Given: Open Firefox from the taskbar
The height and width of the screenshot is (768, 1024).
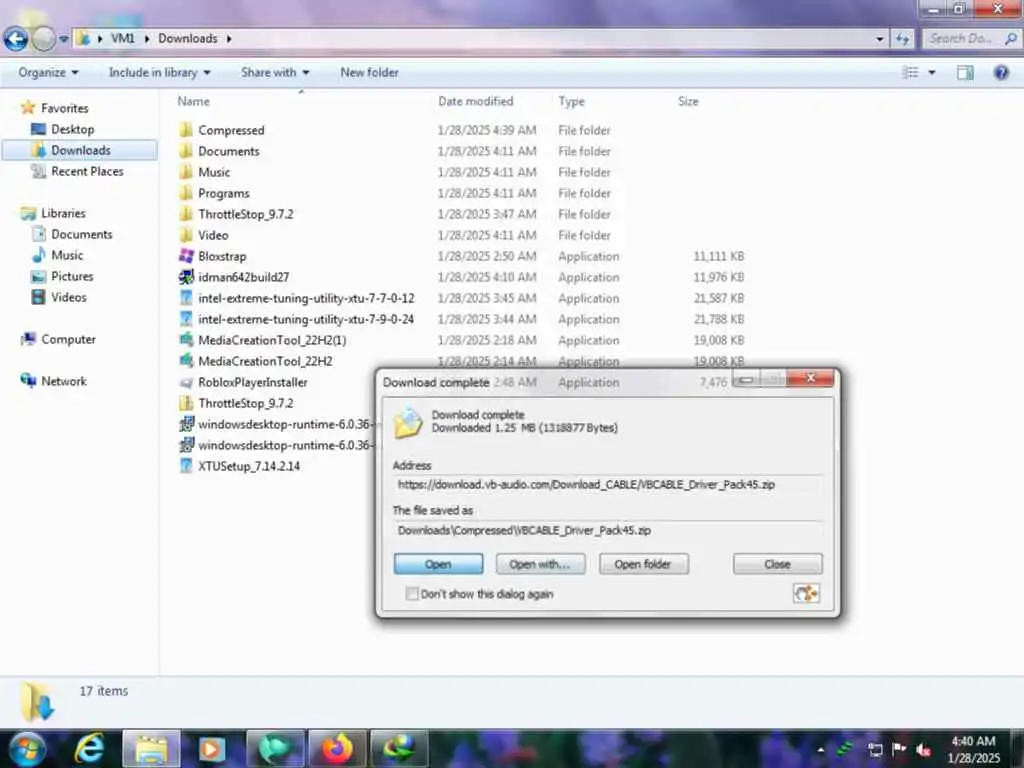Looking at the screenshot, I should (336, 748).
